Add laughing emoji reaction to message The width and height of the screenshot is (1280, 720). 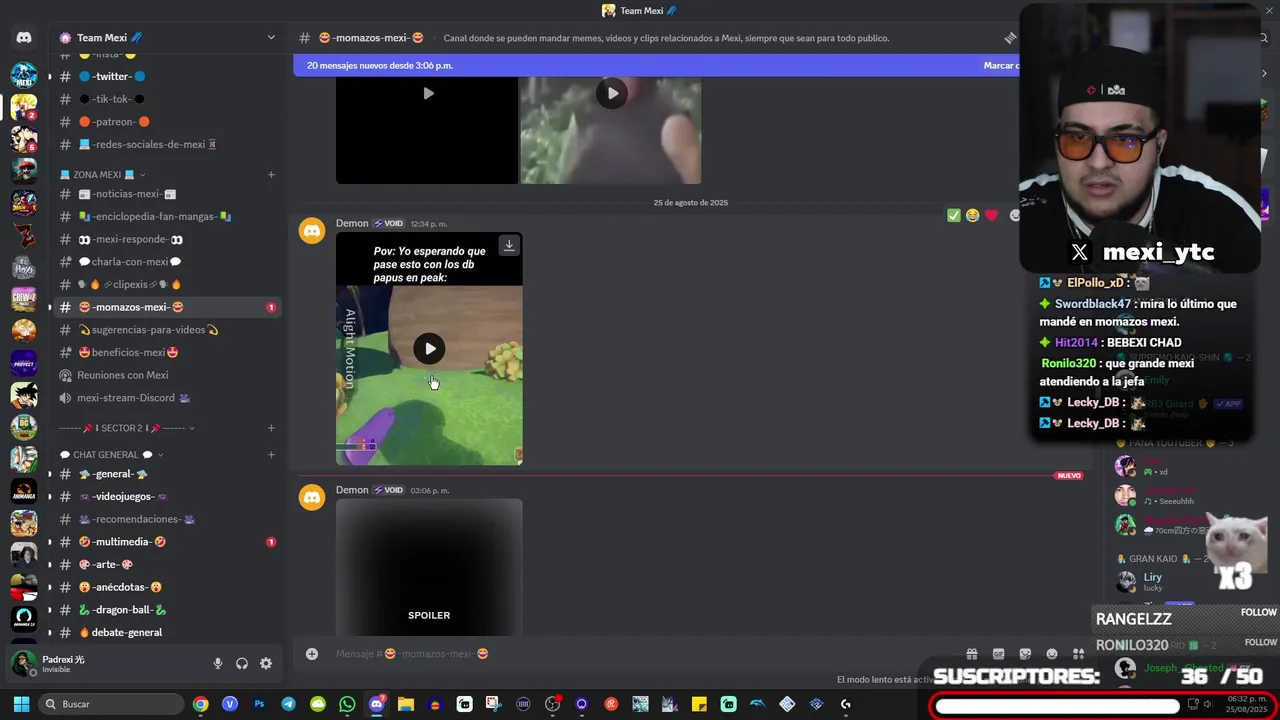[972, 215]
